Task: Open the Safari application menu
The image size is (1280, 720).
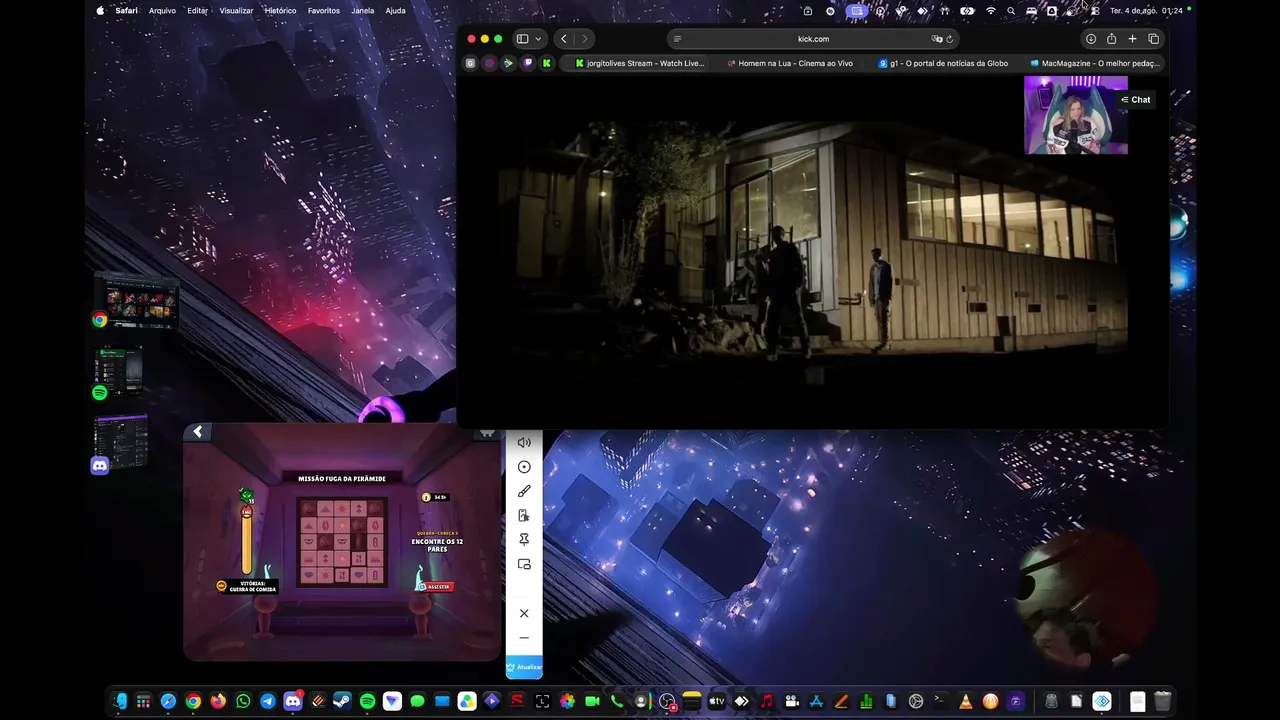Action: click(127, 10)
